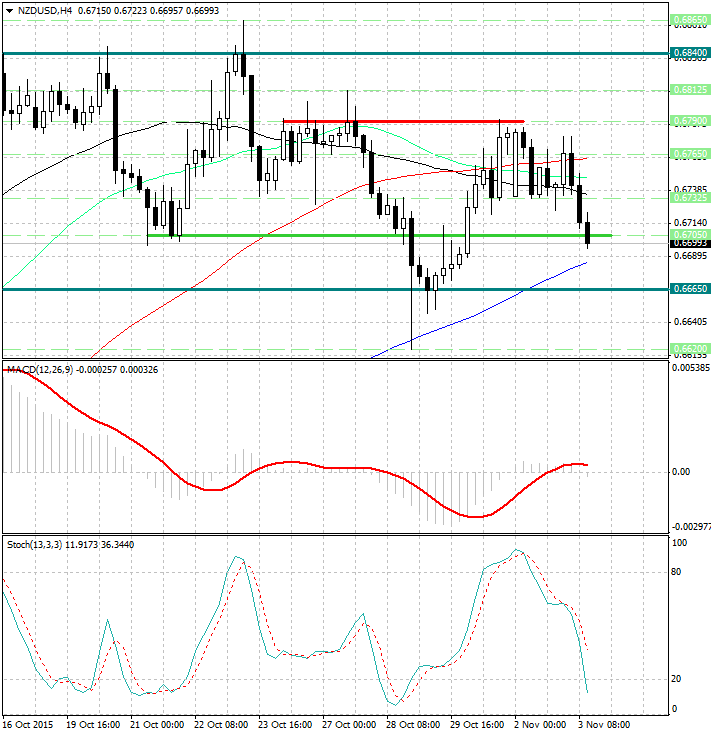Select the red horizontal resistance line
Screen dimensions: 711x733
click(403, 122)
